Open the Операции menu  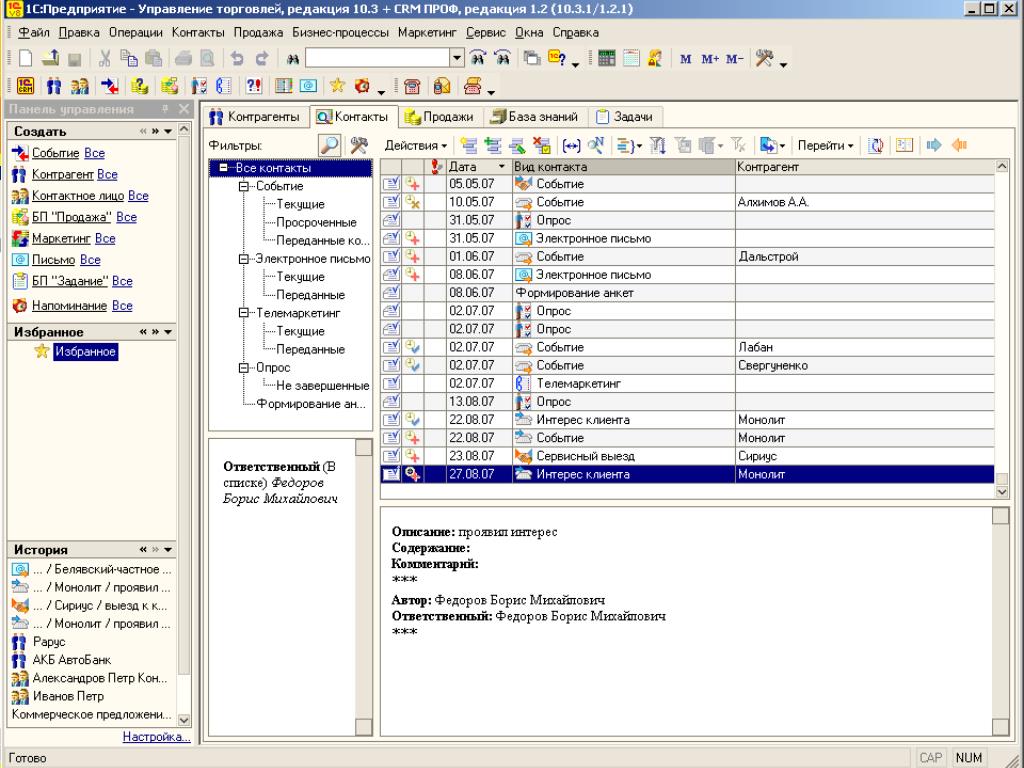click(136, 33)
